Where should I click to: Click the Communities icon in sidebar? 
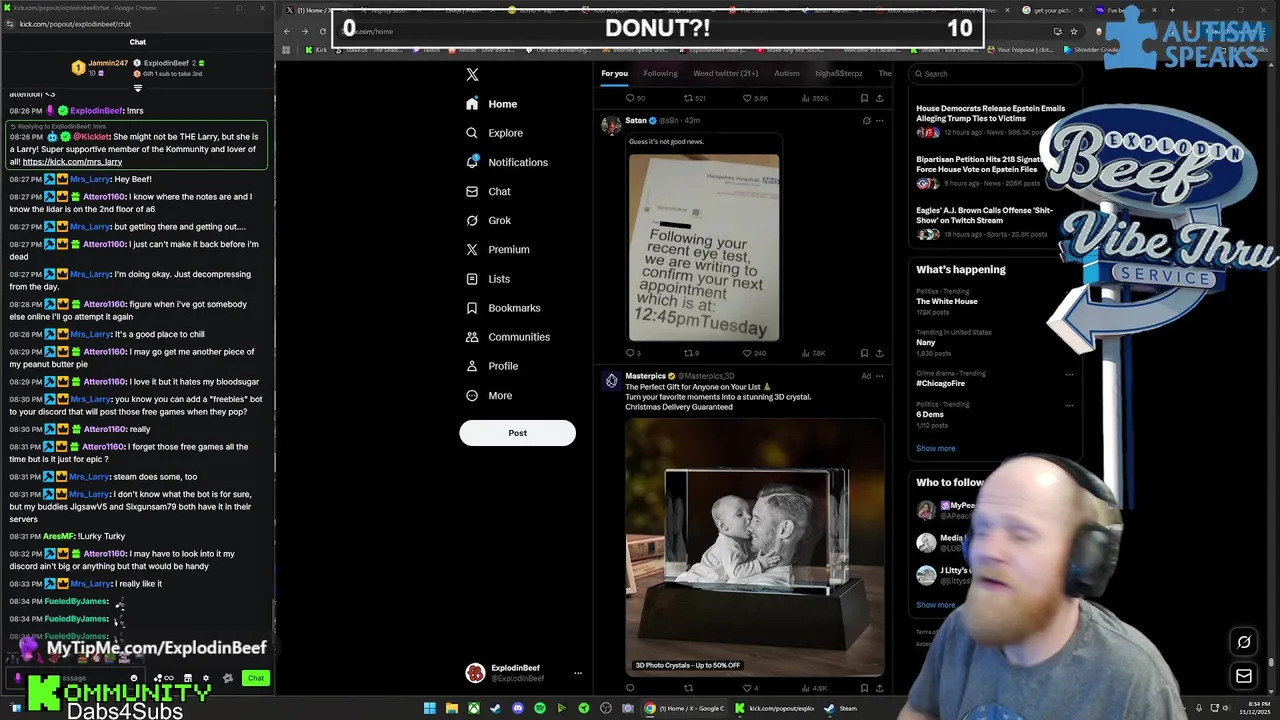point(472,337)
